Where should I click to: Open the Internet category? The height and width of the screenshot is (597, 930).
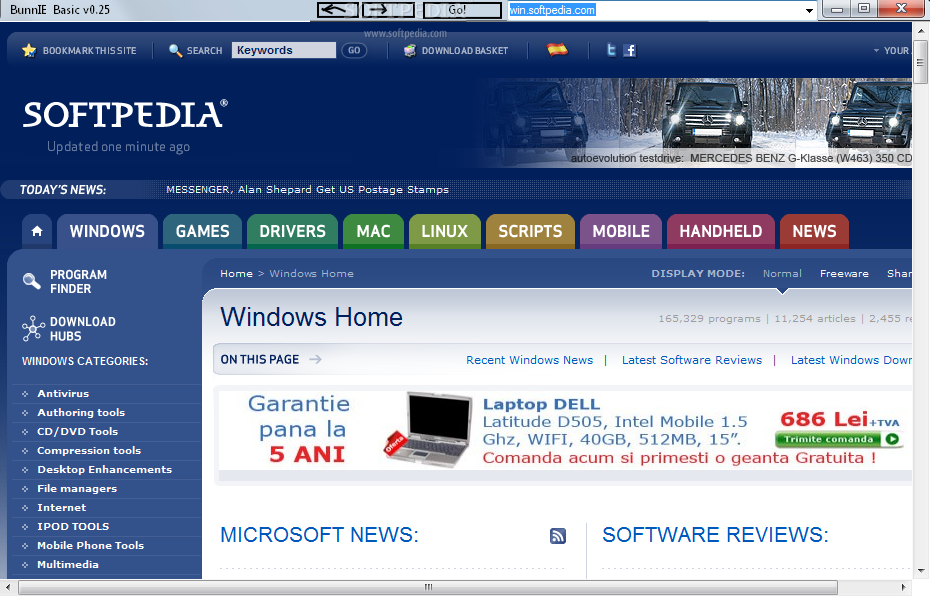pyautogui.click(x=62, y=507)
